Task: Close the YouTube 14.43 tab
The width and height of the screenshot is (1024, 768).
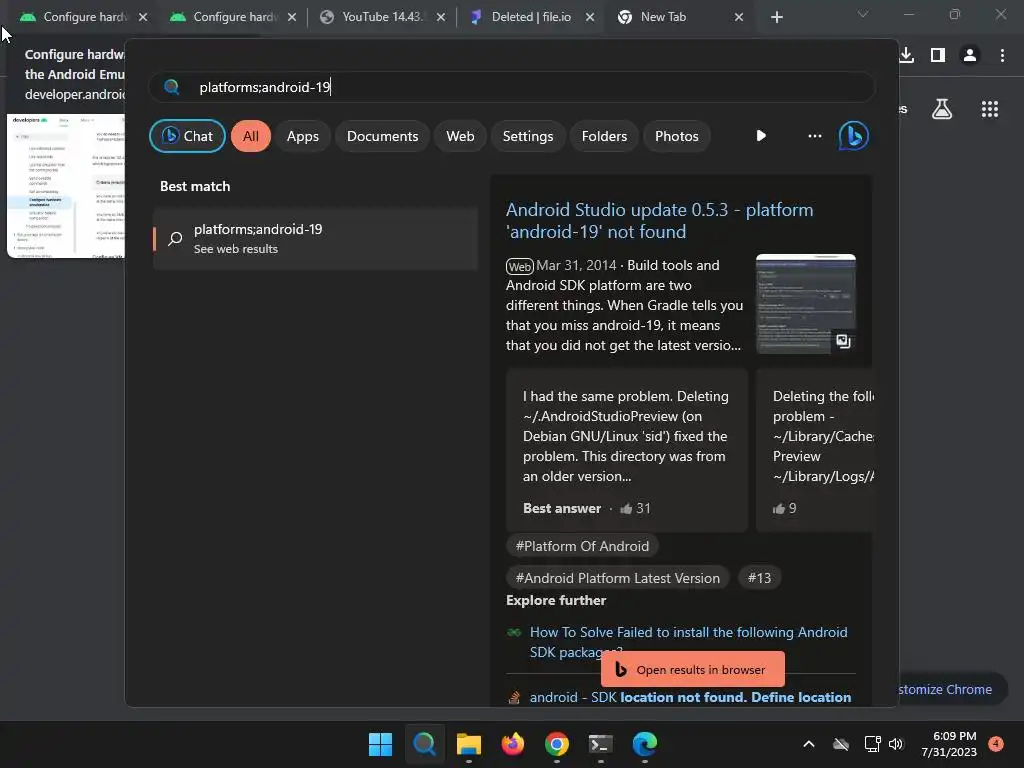Action: (441, 17)
